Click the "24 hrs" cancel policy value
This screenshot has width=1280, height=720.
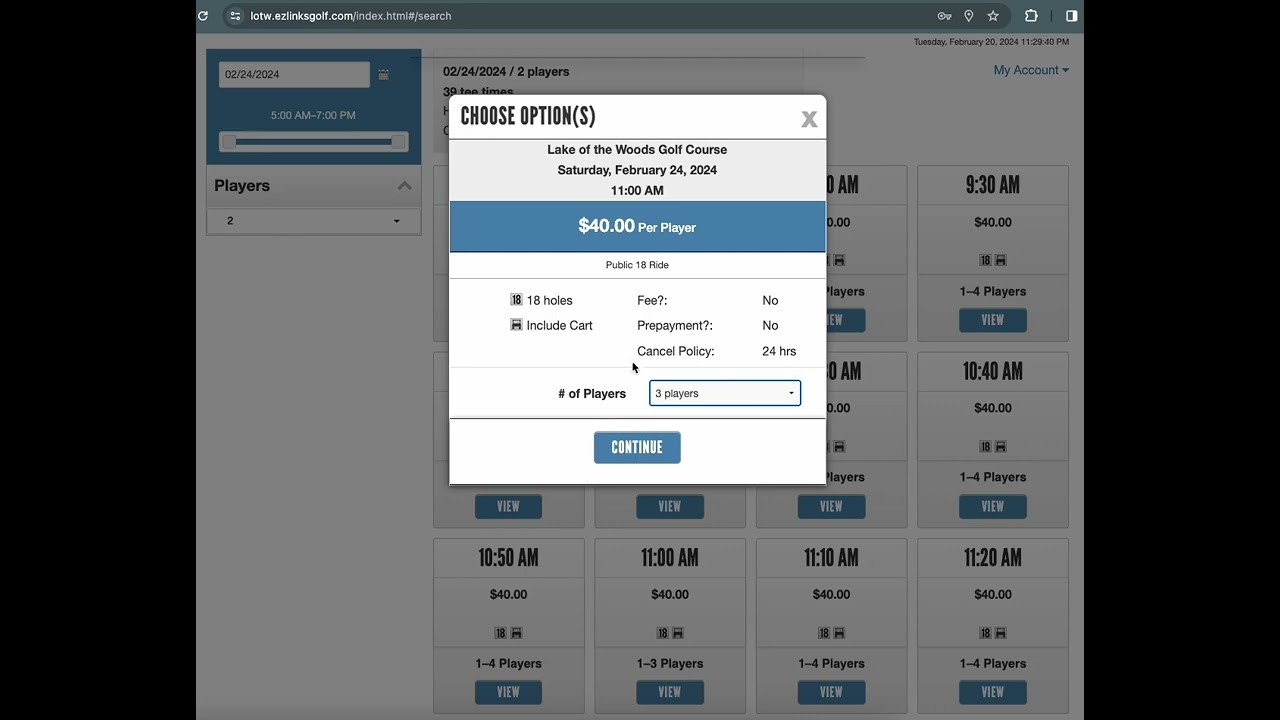(779, 351)
